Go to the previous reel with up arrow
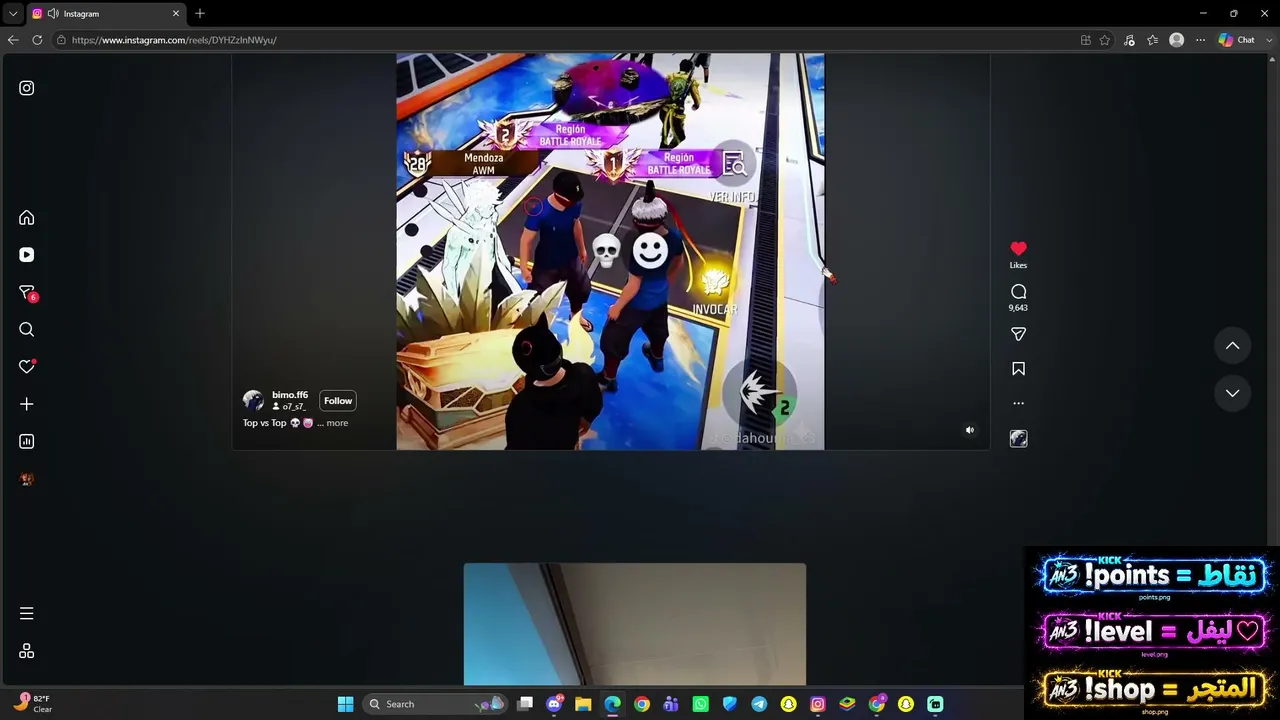This screenshot has height=720, width=1280. coord(1232,346)
